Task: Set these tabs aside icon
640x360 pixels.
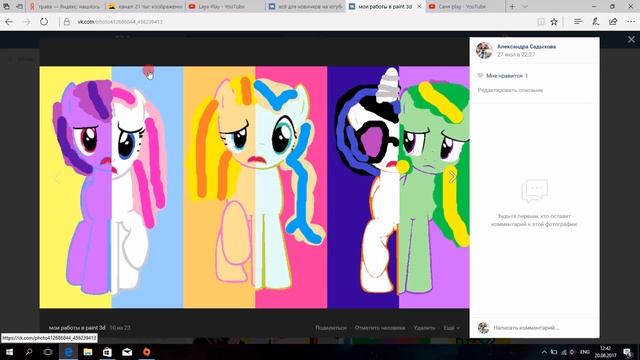Action: (x=19, y=7)
